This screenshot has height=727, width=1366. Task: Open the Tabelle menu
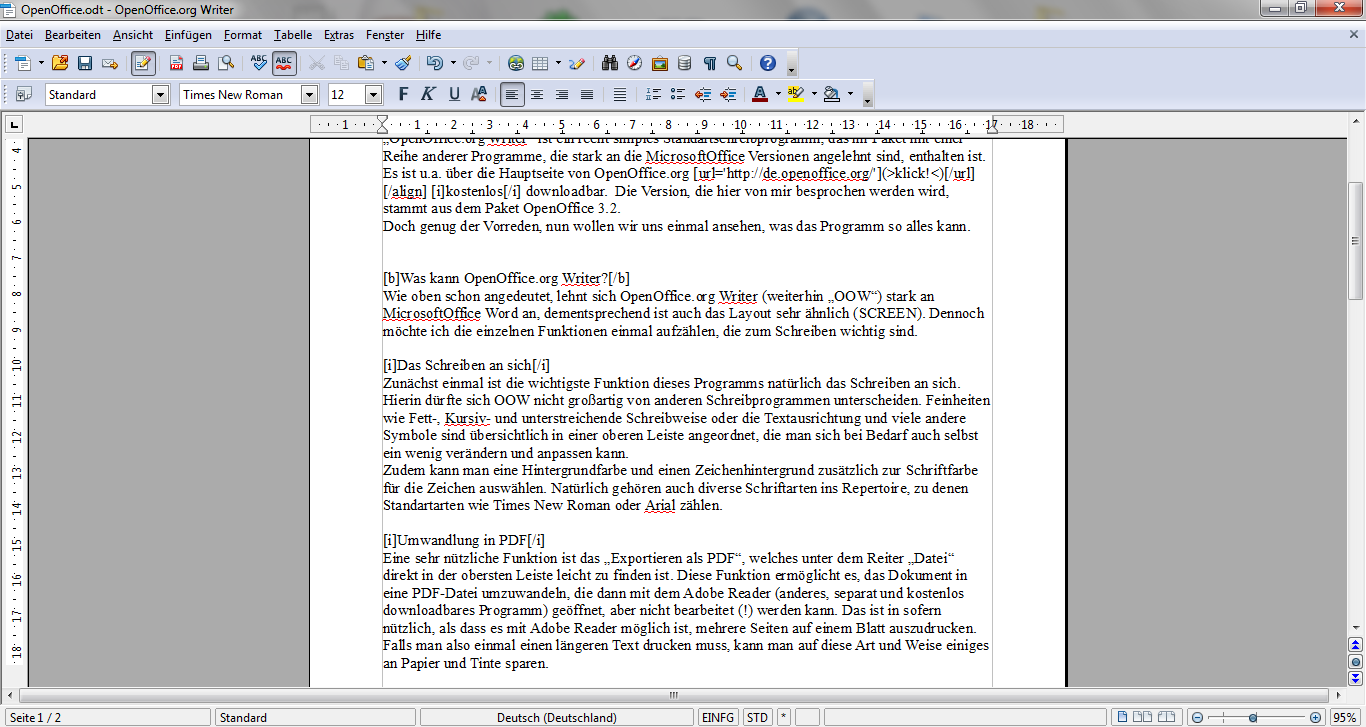293,34
